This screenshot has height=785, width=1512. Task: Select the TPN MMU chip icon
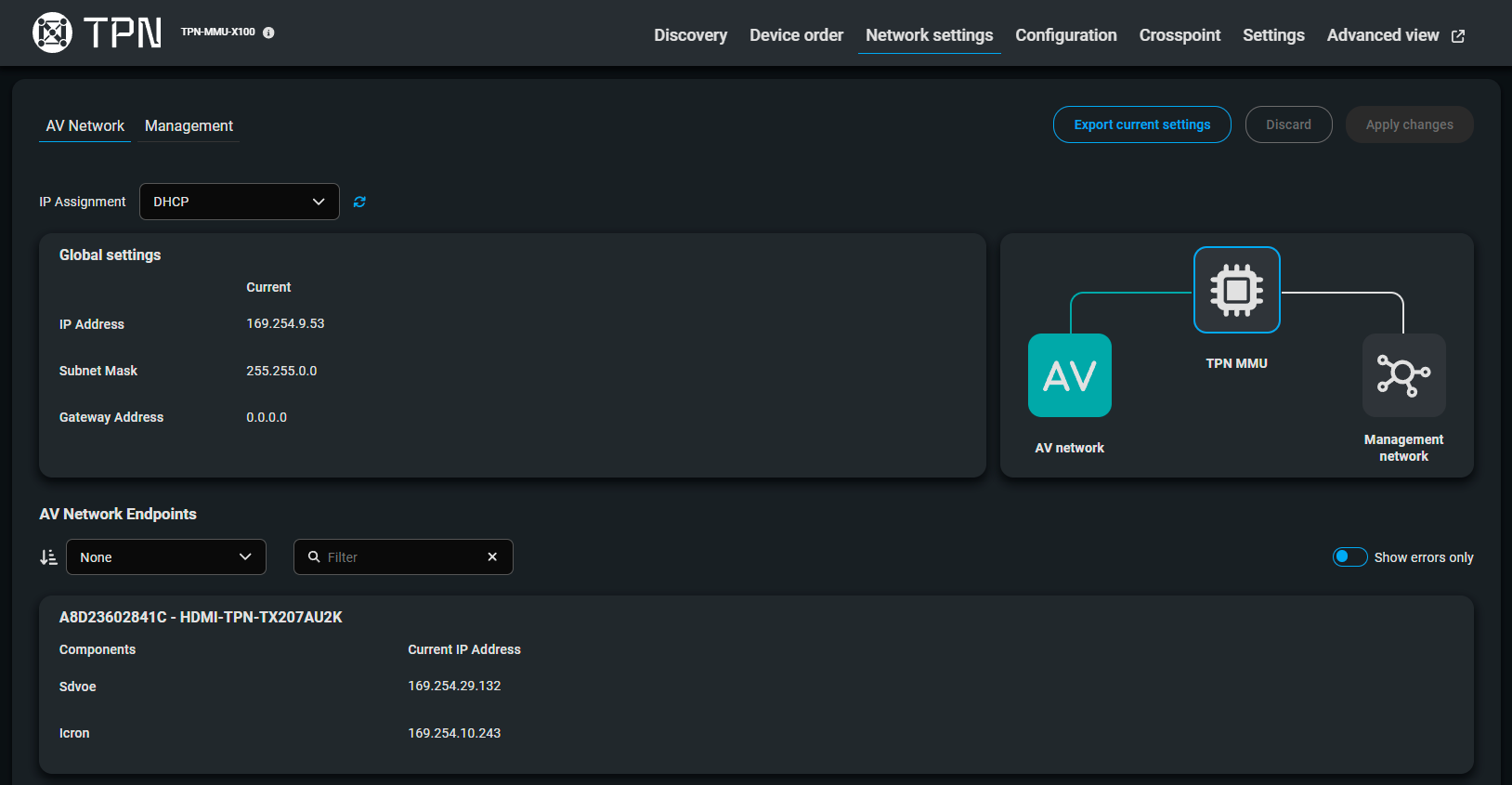[1237, 290]
